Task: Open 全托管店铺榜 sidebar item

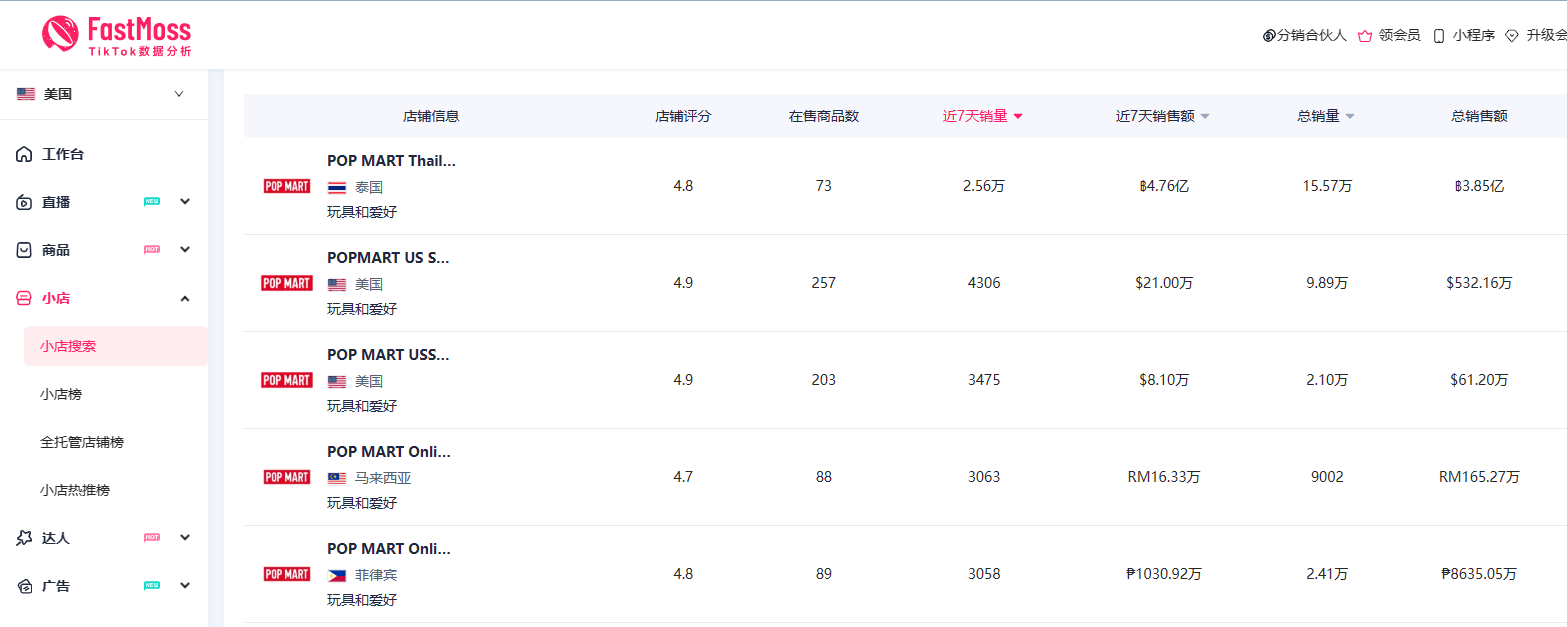Action: coord(82,442)
